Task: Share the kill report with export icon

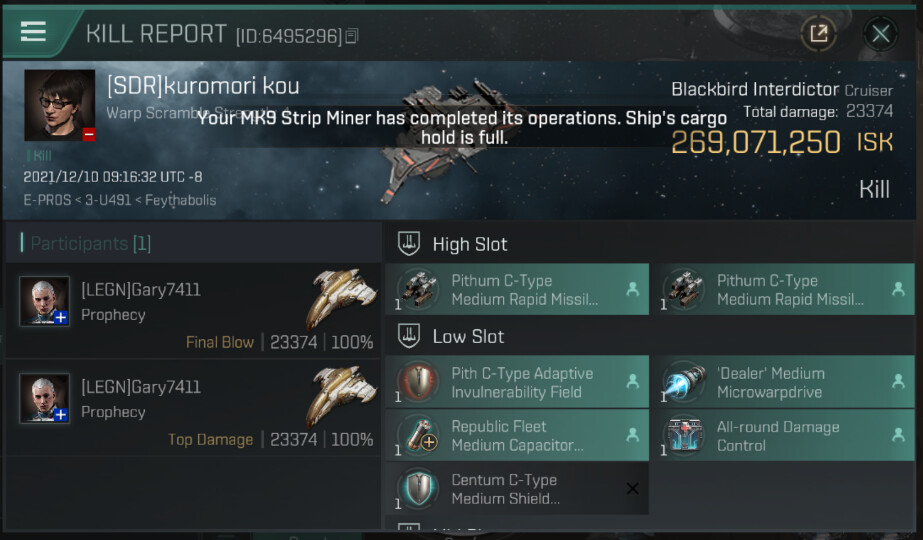Action: tap(818, 34)
